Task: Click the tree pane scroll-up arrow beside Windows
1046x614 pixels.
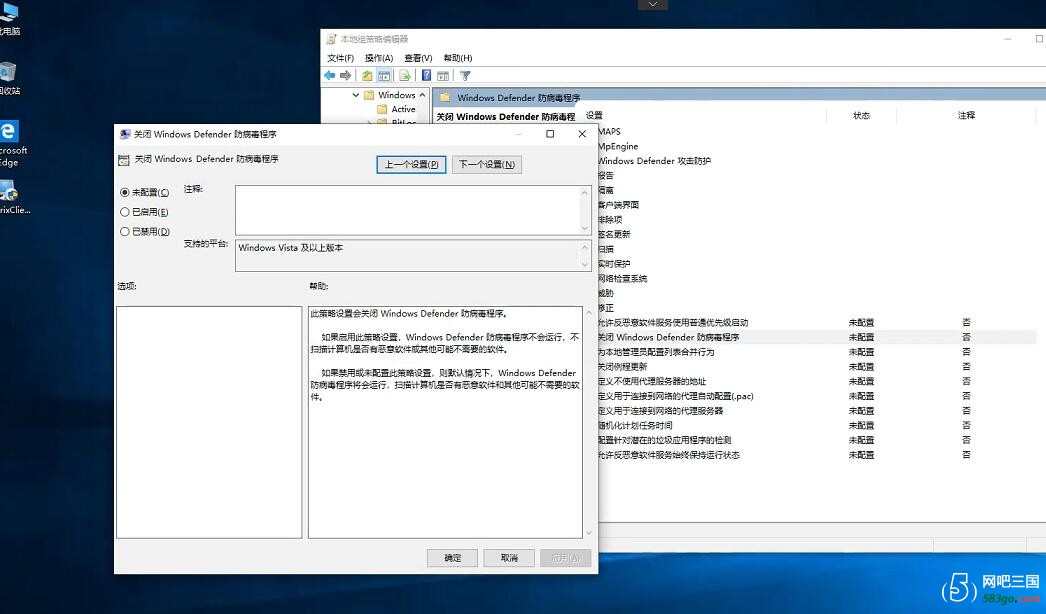Action: click(x=422, y=95)
